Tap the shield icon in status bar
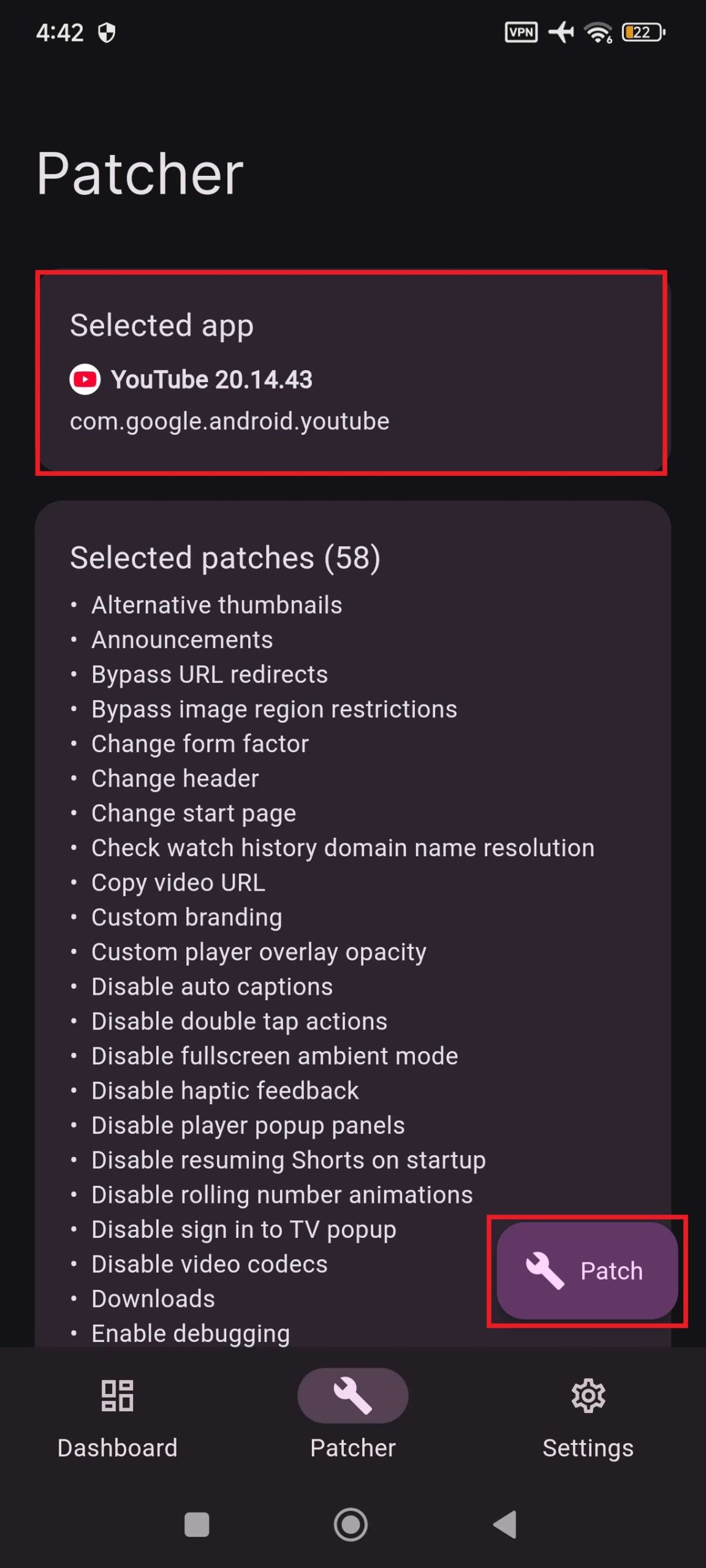 pos(107,32)
